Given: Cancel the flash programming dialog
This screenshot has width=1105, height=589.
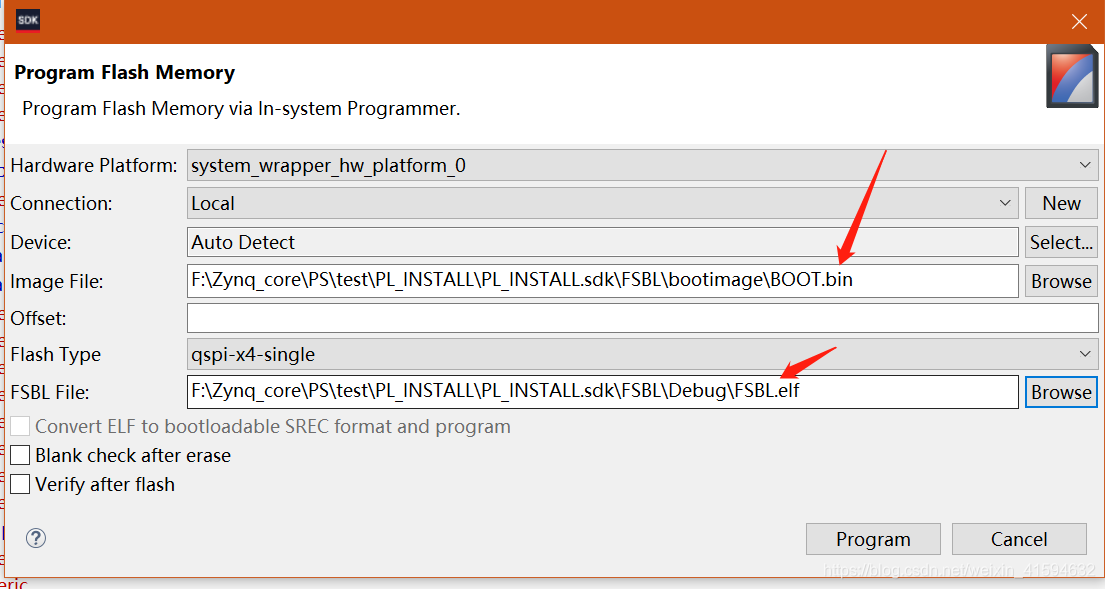Looking at the screenshot, I should click(1019, 539).
